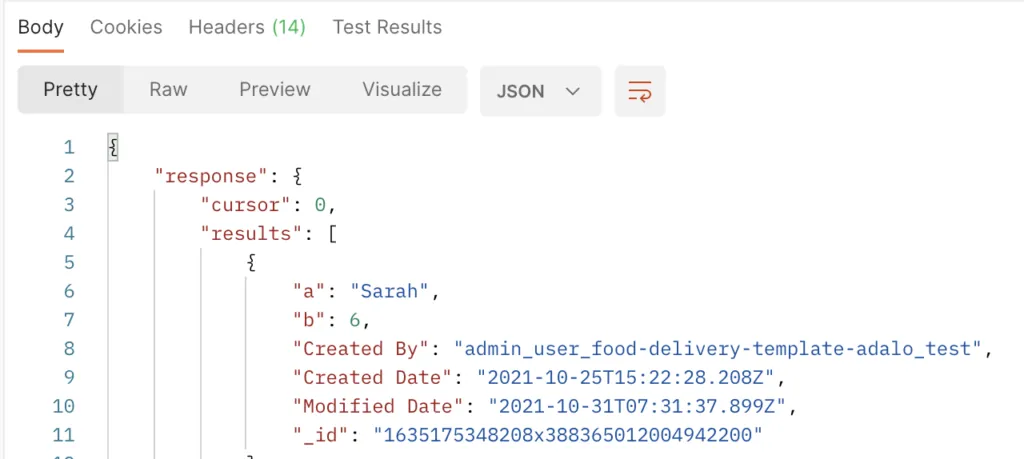Click line number 5 in the gutter
Viewport: 1024px width, 459px height.
pyautogui.click(x=69, y=263)
